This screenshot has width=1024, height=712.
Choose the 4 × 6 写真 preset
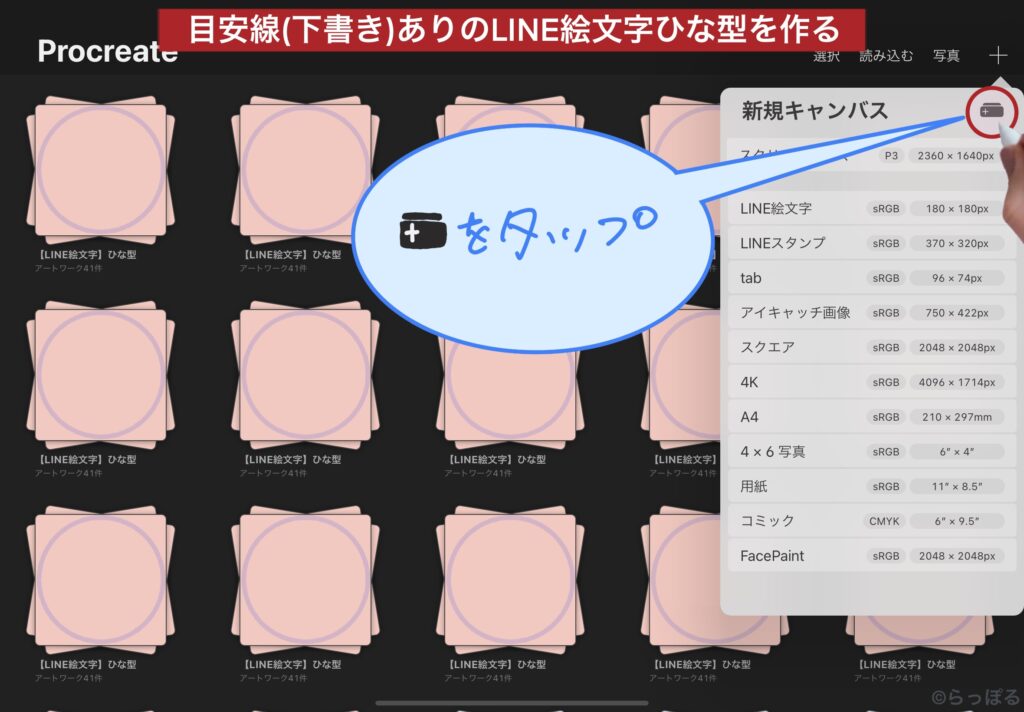tap(872, 451)
